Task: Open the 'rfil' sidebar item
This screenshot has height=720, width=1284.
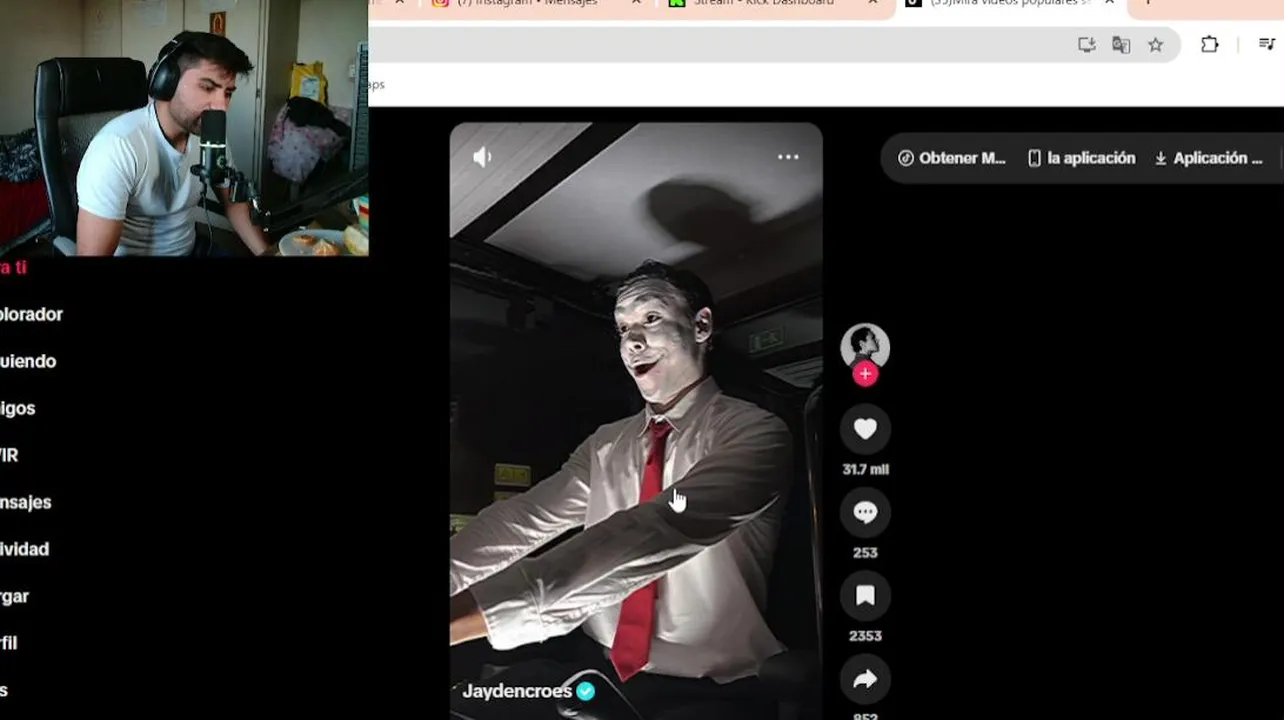Action: (x=9, y=643)
